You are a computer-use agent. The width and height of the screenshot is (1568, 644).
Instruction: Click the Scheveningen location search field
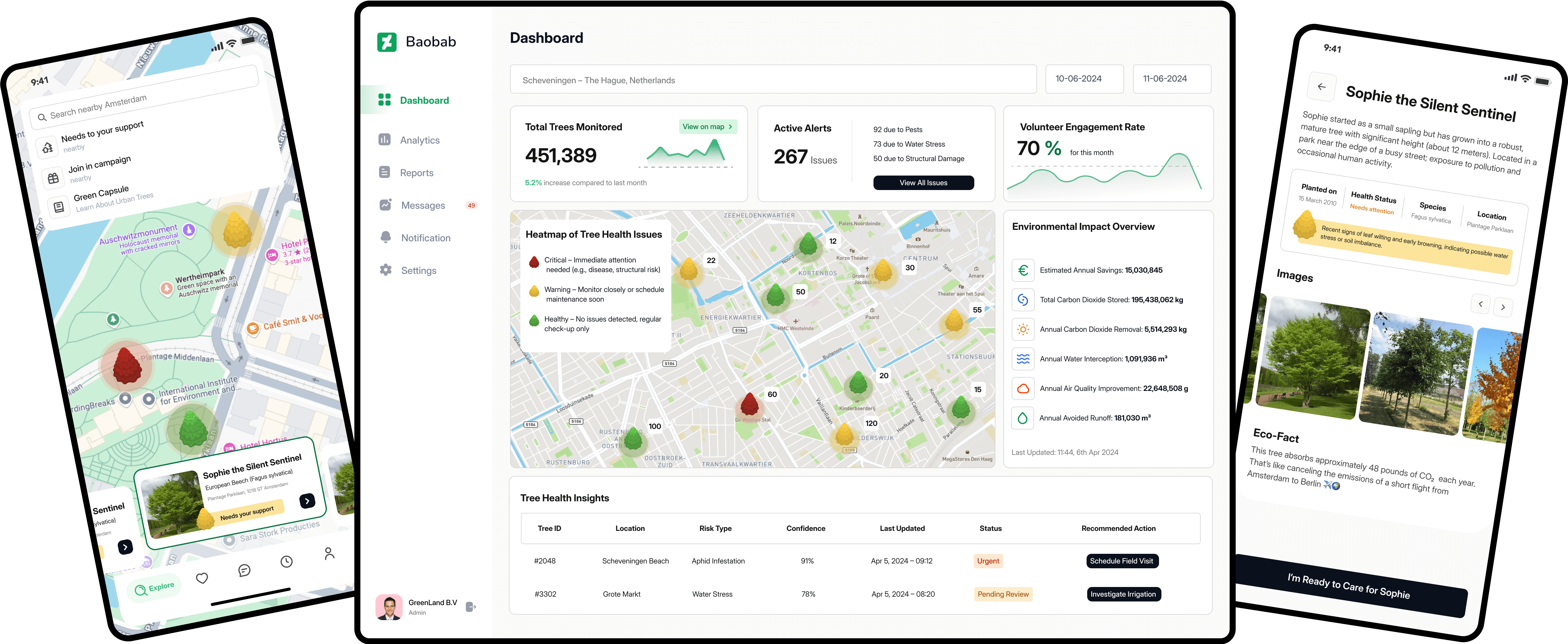(x=773, y=80)
